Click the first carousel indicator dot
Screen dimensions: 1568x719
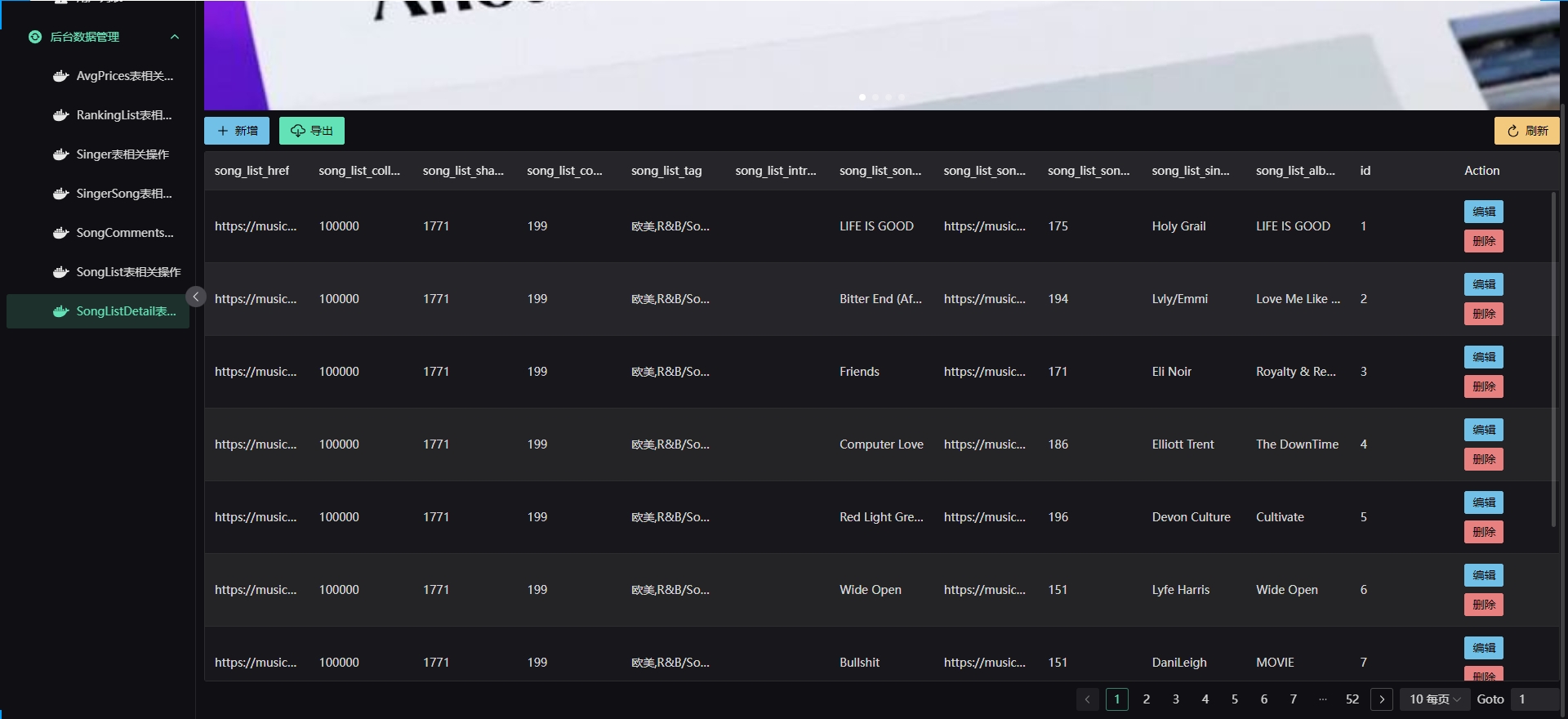point(862,97)
